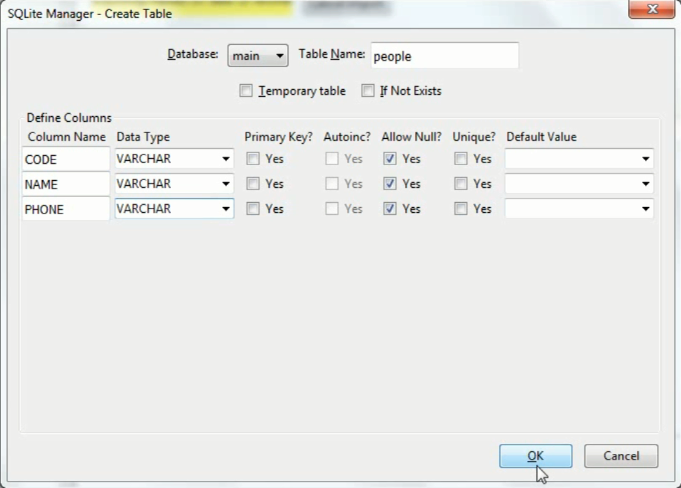Click the Autoinc? header label
The height and width of the screenshot is (488, 681).
tap(347, 137)
